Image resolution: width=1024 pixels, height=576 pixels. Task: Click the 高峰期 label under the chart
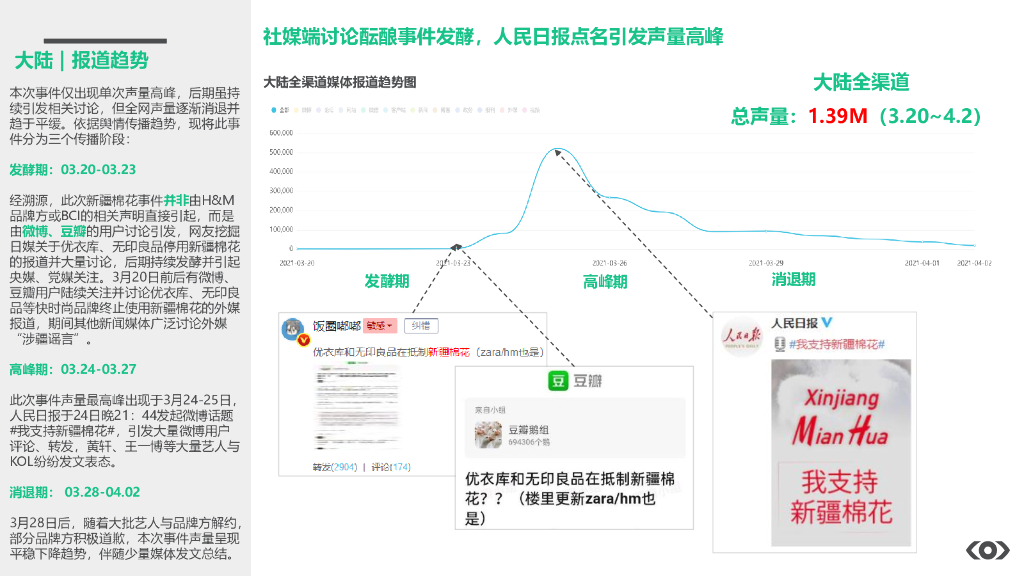tap(605, 282)
